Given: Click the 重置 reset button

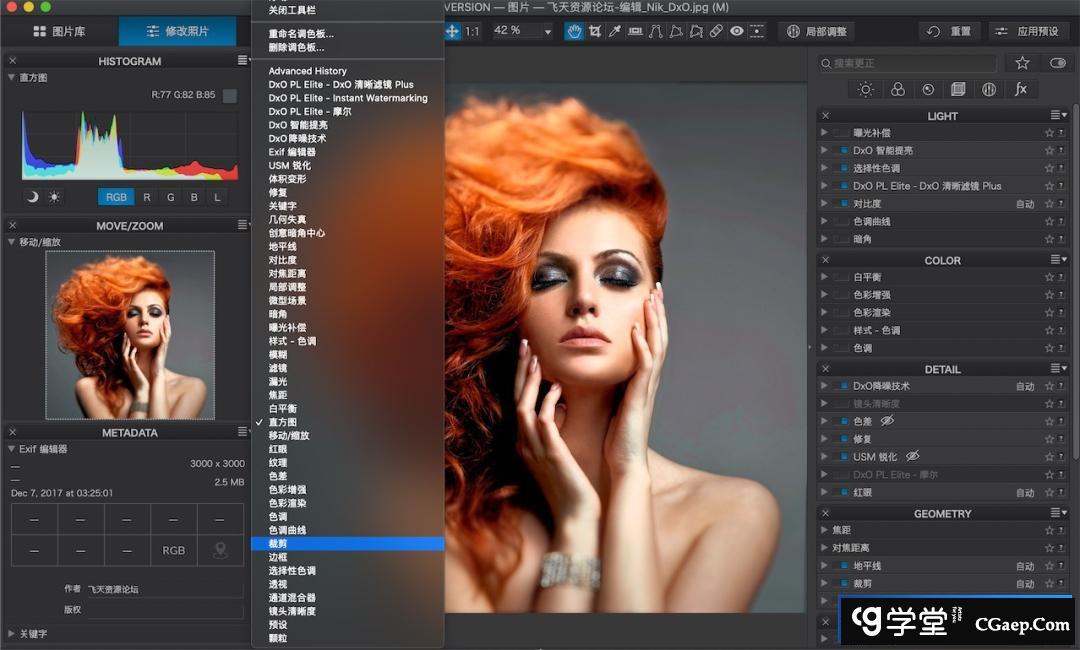Looking at the screenshot, I should (949, 31).
